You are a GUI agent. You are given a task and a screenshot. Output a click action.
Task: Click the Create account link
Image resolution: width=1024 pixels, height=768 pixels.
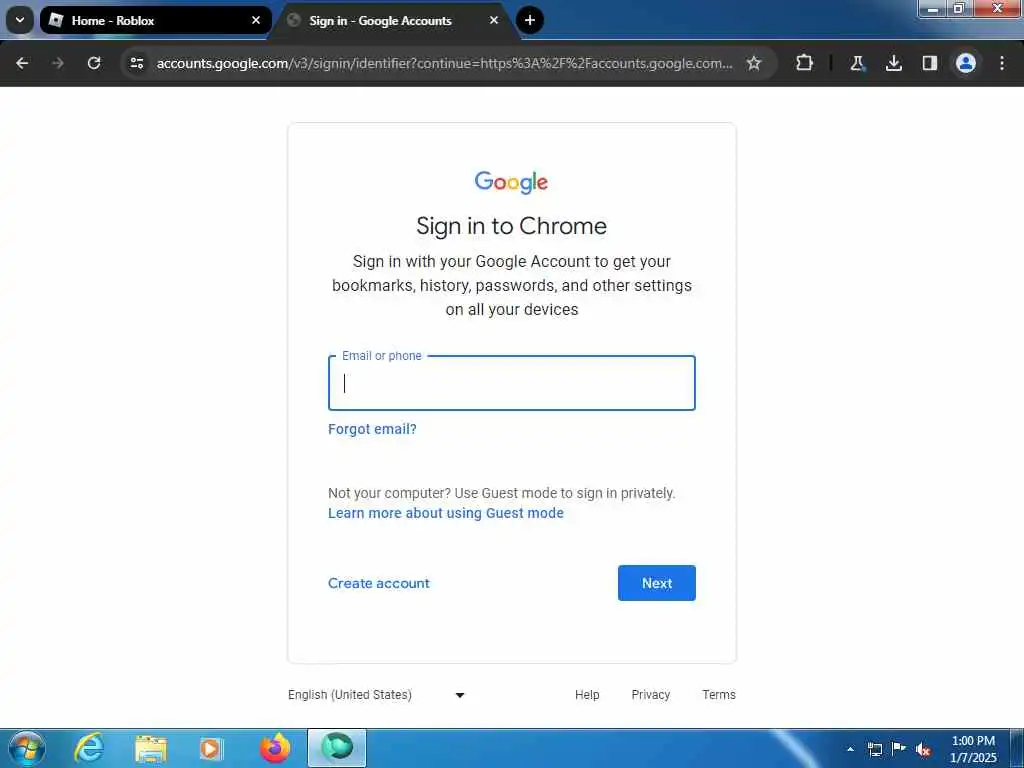(379, 583)
